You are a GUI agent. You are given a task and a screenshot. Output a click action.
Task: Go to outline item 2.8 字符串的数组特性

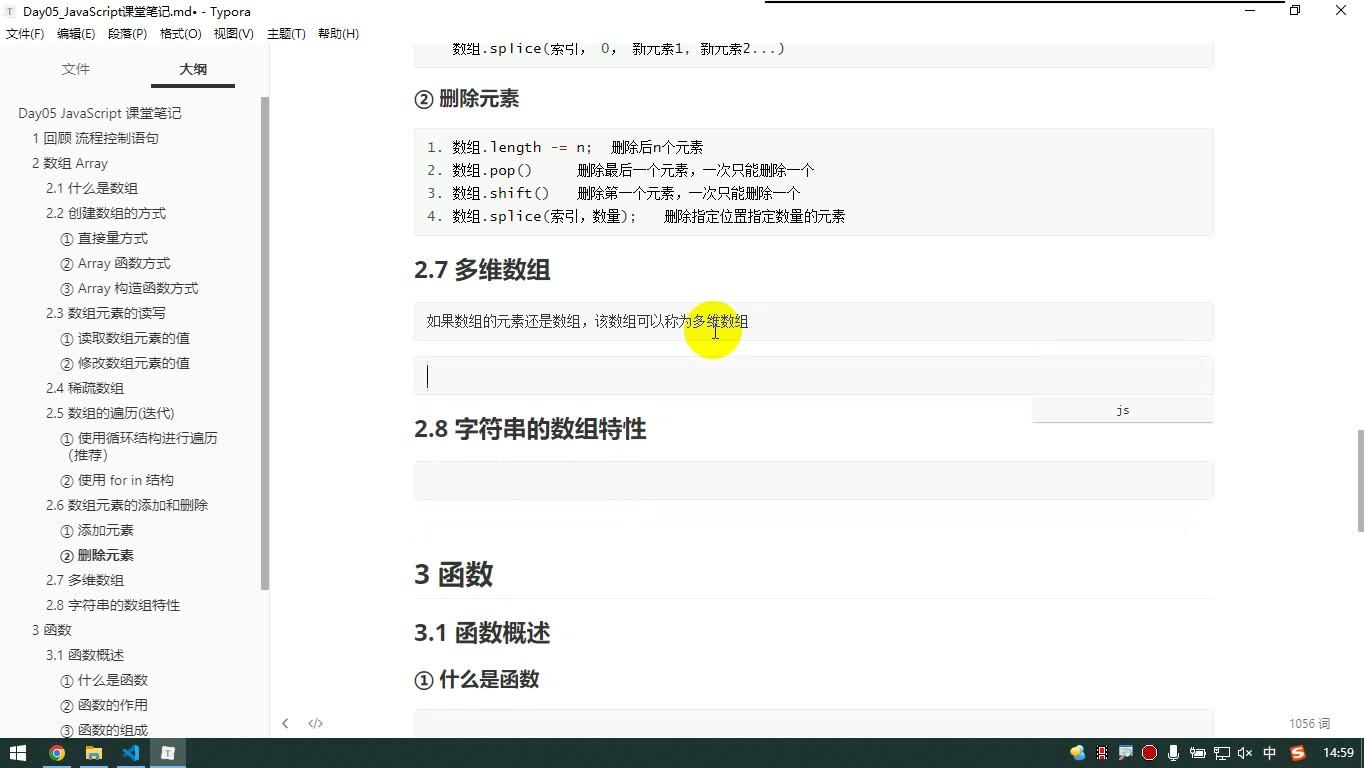point(113,605)
